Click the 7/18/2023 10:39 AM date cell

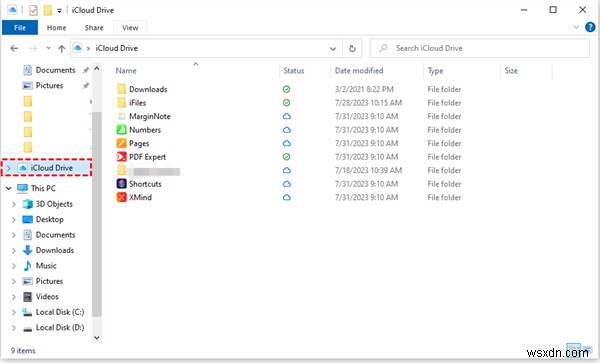pos(368,171)
